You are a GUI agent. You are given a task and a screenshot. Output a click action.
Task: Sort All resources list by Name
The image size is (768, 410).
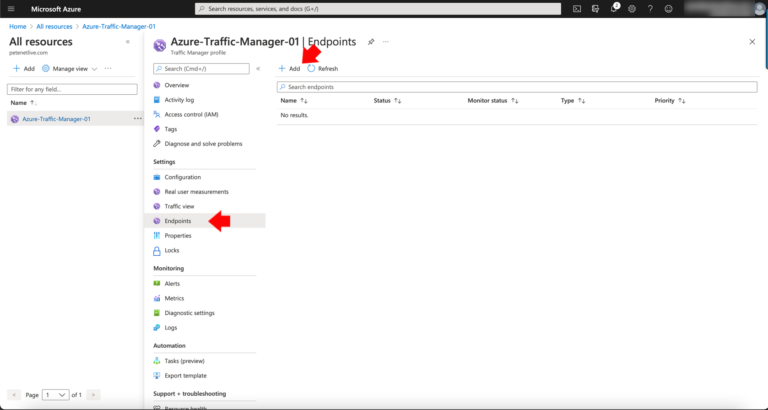point(24,103)
